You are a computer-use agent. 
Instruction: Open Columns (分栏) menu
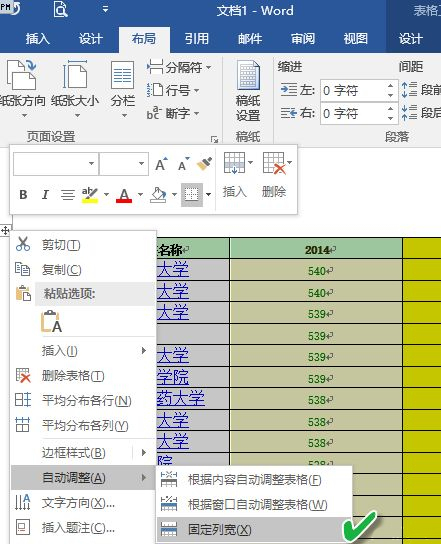pyautogui.click(x=122, y=88)
